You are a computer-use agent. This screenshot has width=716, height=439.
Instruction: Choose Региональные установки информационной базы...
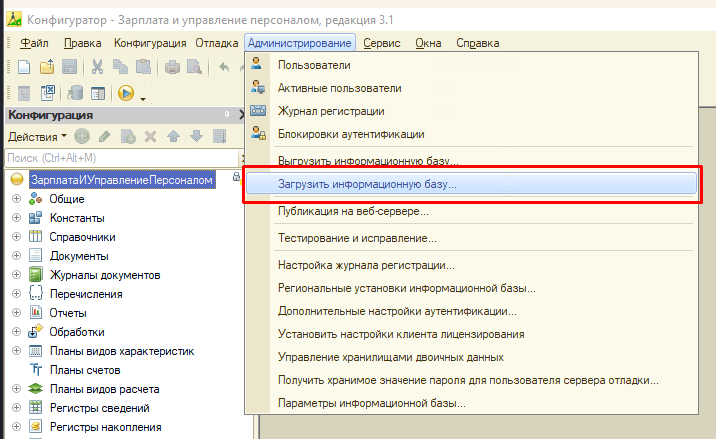[x=471, y=288]
